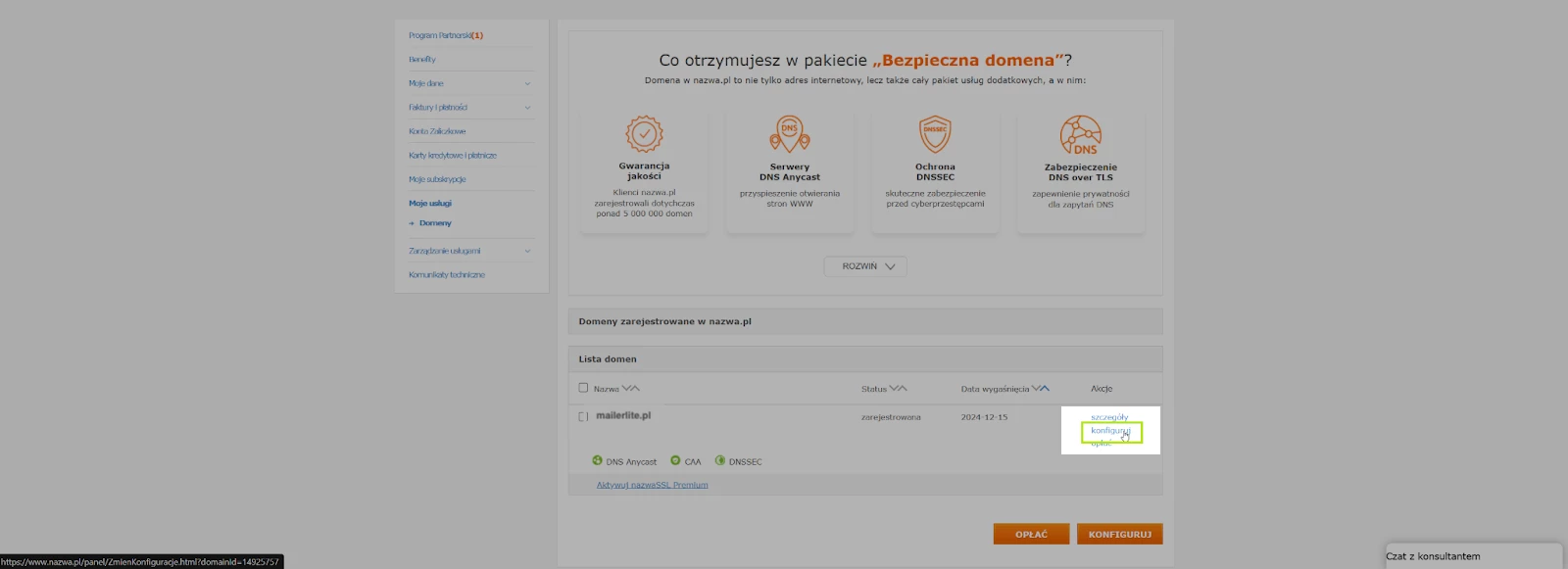Sort domains by Nazwa column arrows
This screenshot has height=569, width=1568.
630,389
